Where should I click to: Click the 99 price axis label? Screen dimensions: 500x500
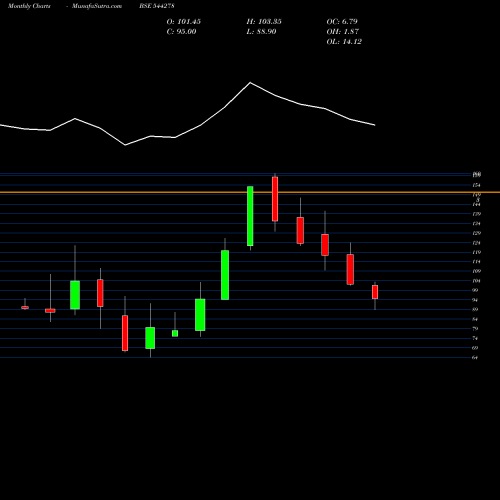coord(476,290)
